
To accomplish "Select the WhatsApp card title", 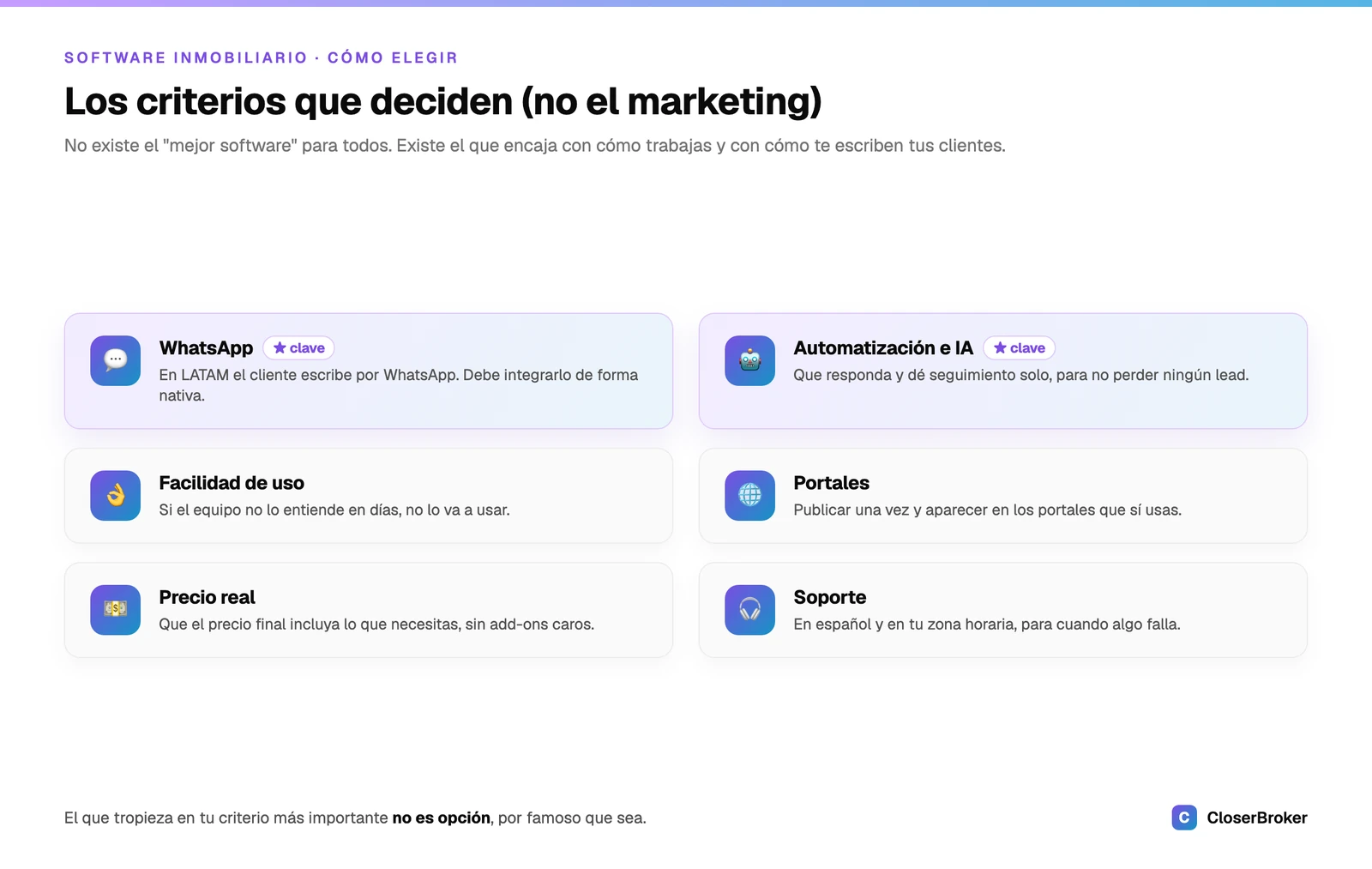I will point(206,347).
